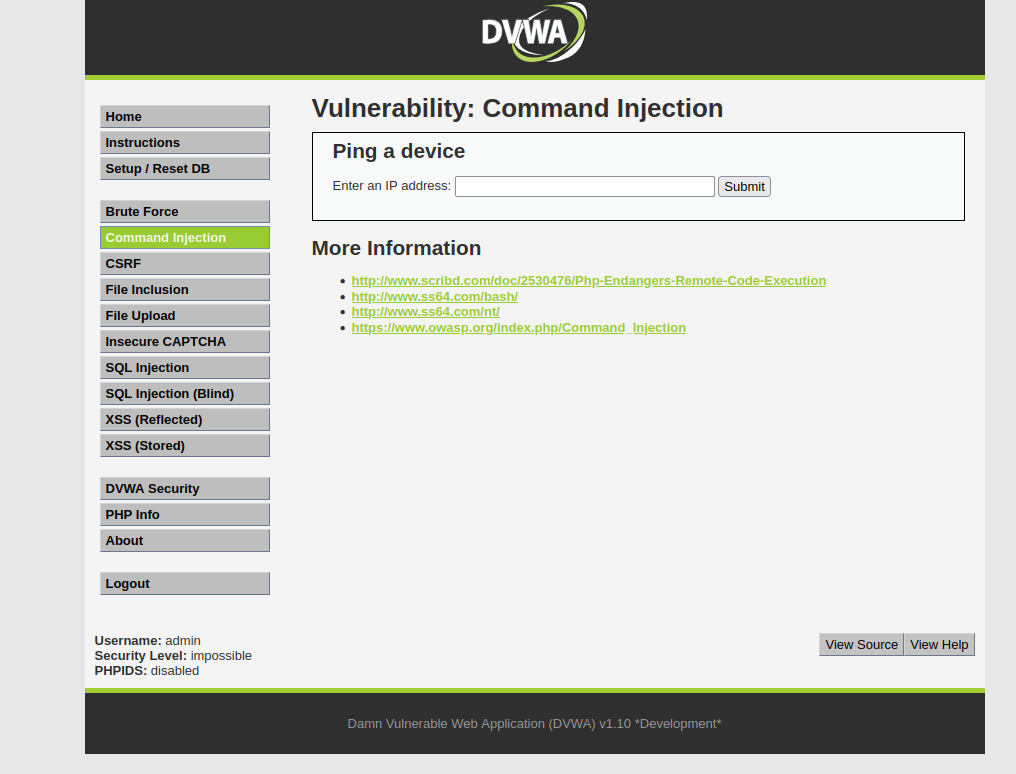The width and height of the screenshot is (1016, 774).
Task: Open the scribd Php-Endangers-Remote-Code-Execution link
Action: [588, 280]
